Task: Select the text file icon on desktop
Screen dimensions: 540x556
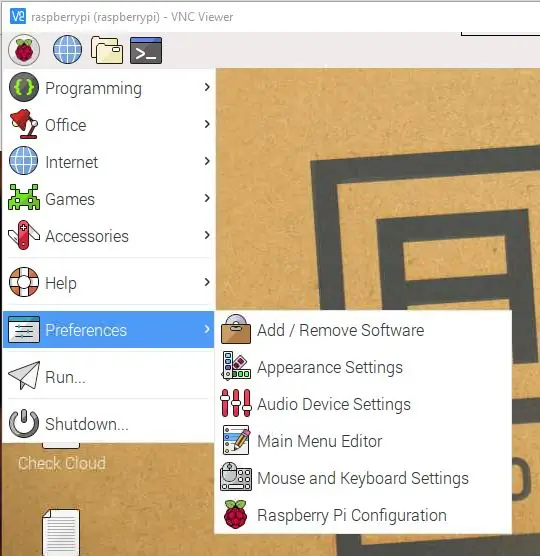Action: pos(61,532)
